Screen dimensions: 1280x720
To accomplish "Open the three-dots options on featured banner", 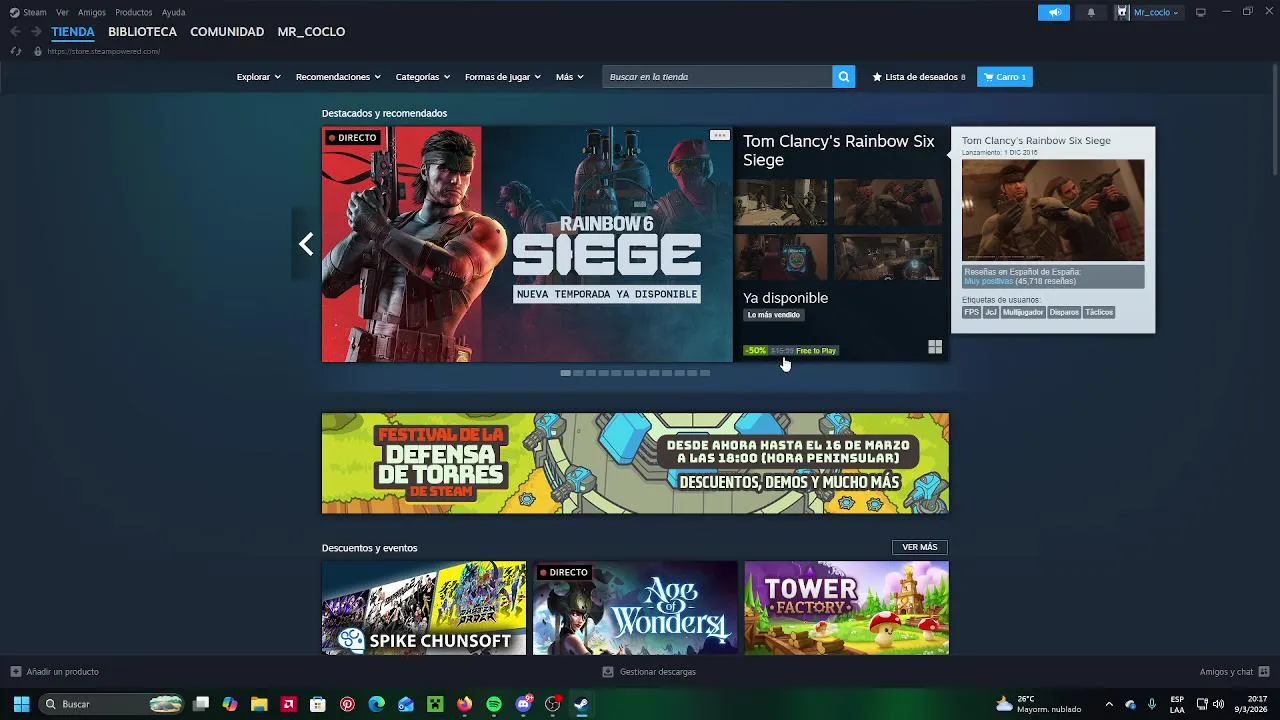I will 719,135.
